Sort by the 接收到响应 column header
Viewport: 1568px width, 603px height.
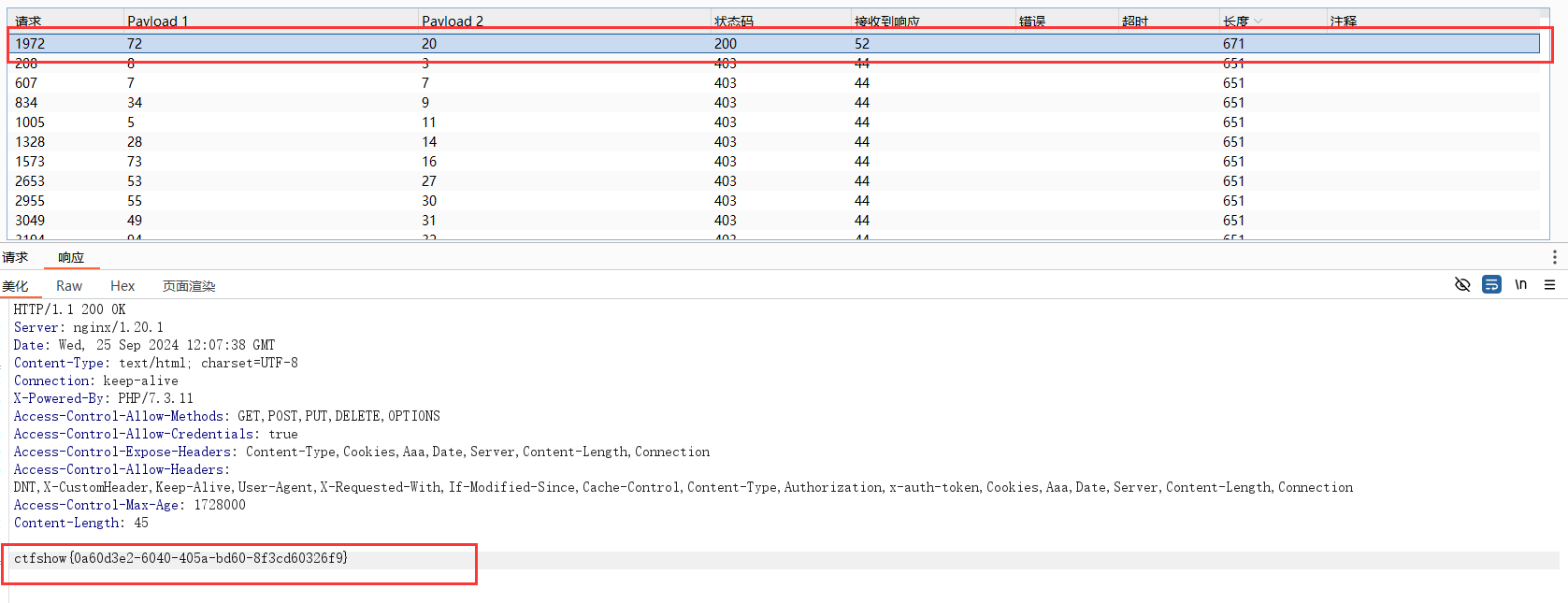(885, 22)
